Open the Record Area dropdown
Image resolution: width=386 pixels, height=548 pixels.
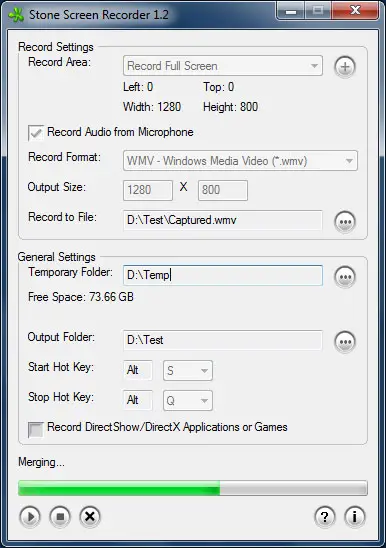[x=223, y=66]
